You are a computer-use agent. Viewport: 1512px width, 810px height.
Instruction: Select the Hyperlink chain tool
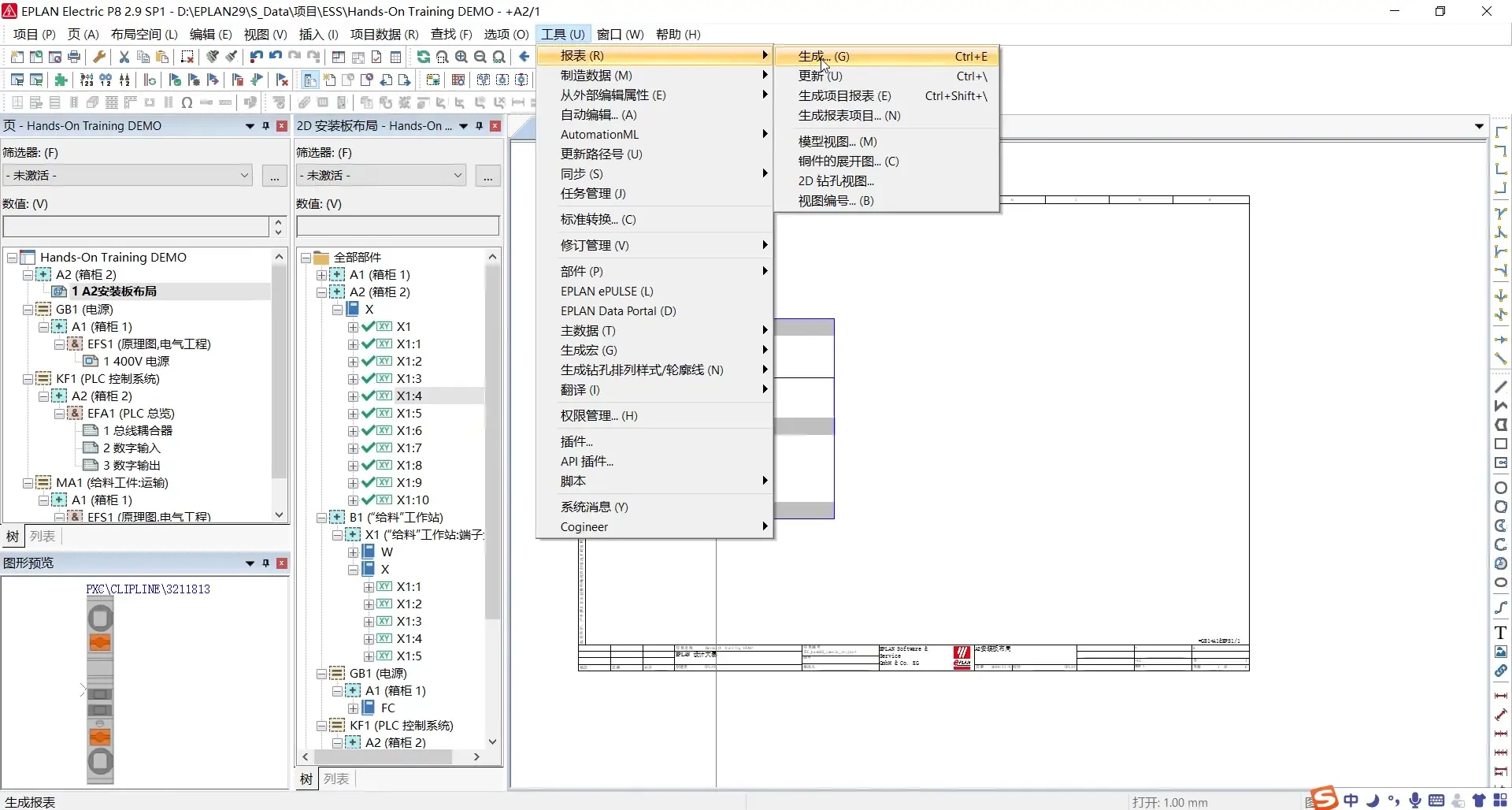pyautogui.click(x=1501, y=671)
